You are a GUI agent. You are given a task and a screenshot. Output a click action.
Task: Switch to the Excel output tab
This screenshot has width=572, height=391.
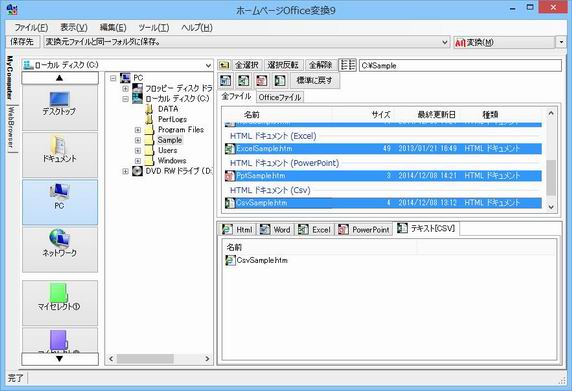point(314,230)
